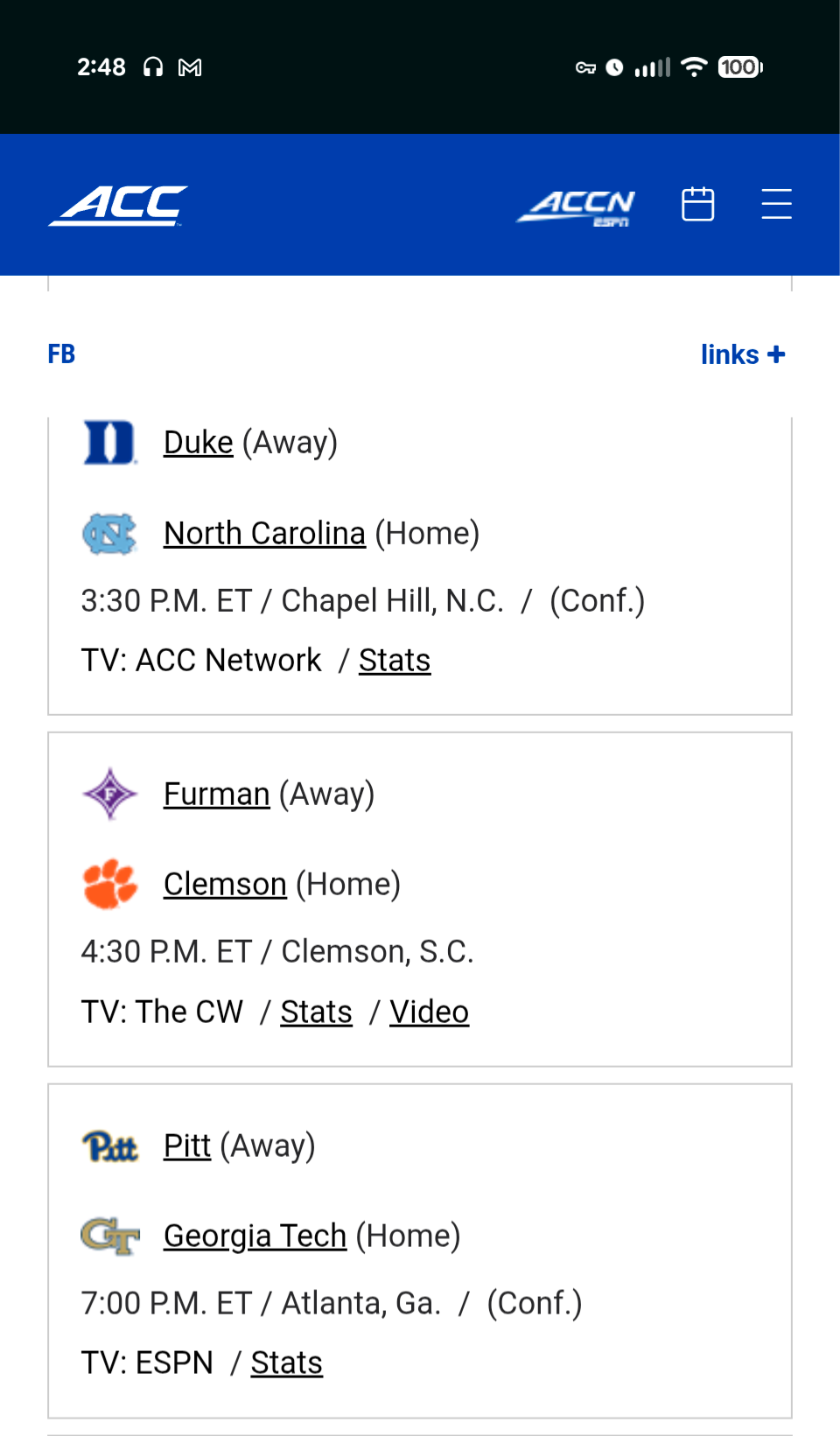The height and width of the screenshot is (1436, 840).
Task: Tap the Duke team logo
Action: click(x=109, y=443)
